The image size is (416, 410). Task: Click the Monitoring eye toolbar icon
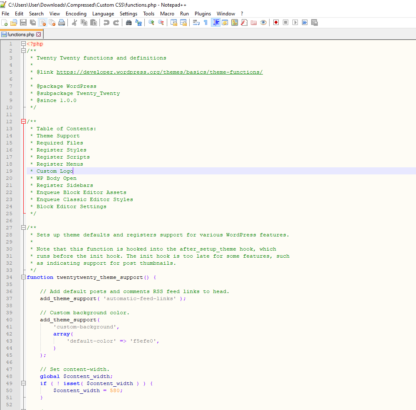click(x=263, y=23)
